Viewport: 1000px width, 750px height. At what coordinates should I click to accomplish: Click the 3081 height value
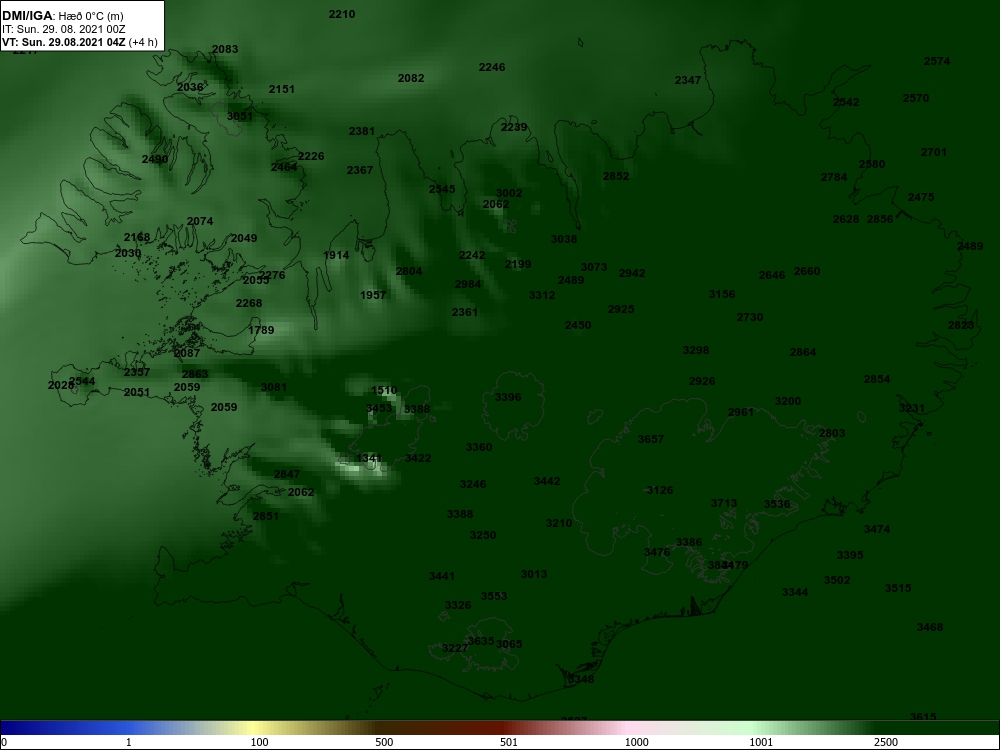[274, 388]
